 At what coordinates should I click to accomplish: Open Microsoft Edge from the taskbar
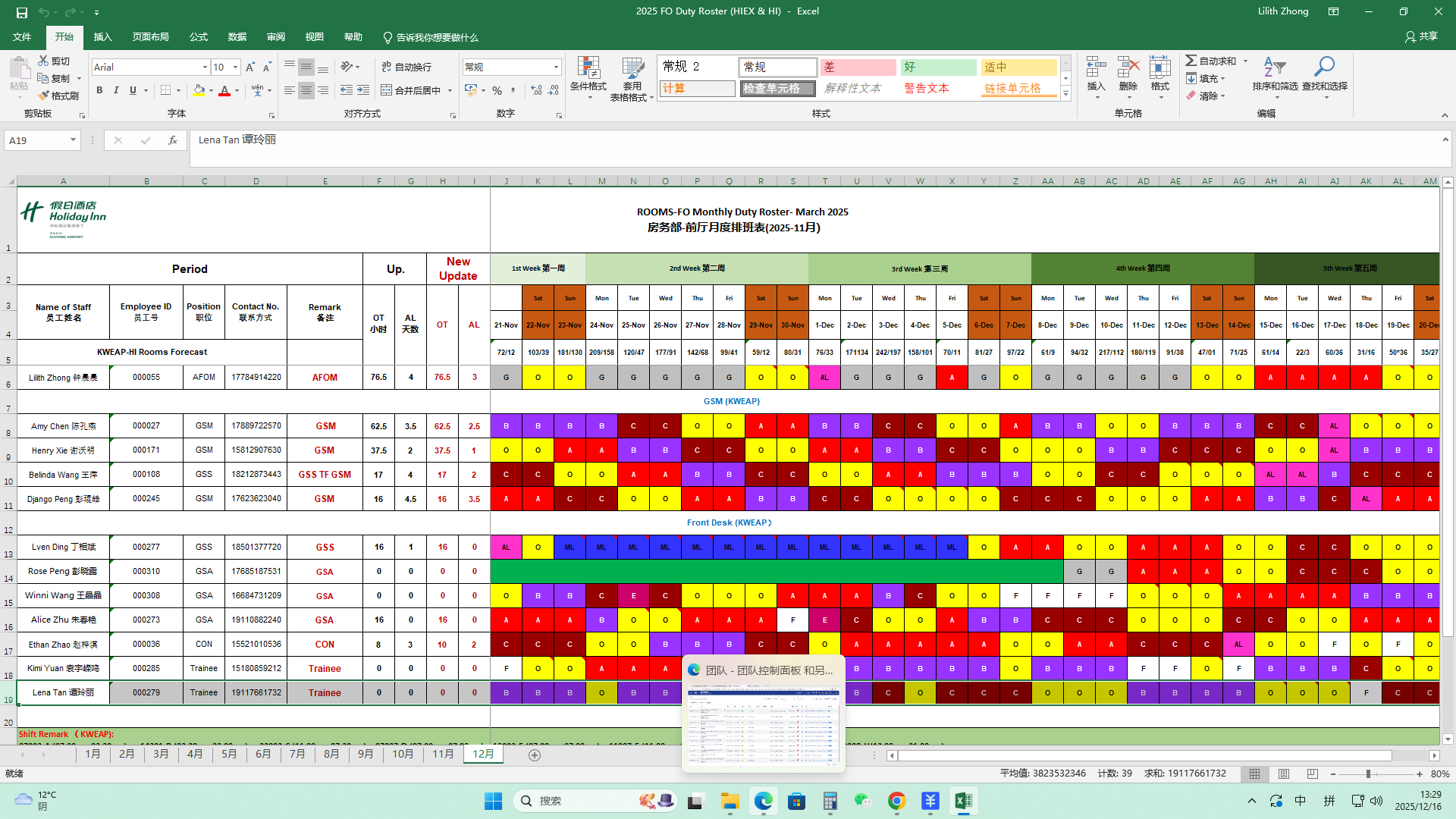pos(763,801)
